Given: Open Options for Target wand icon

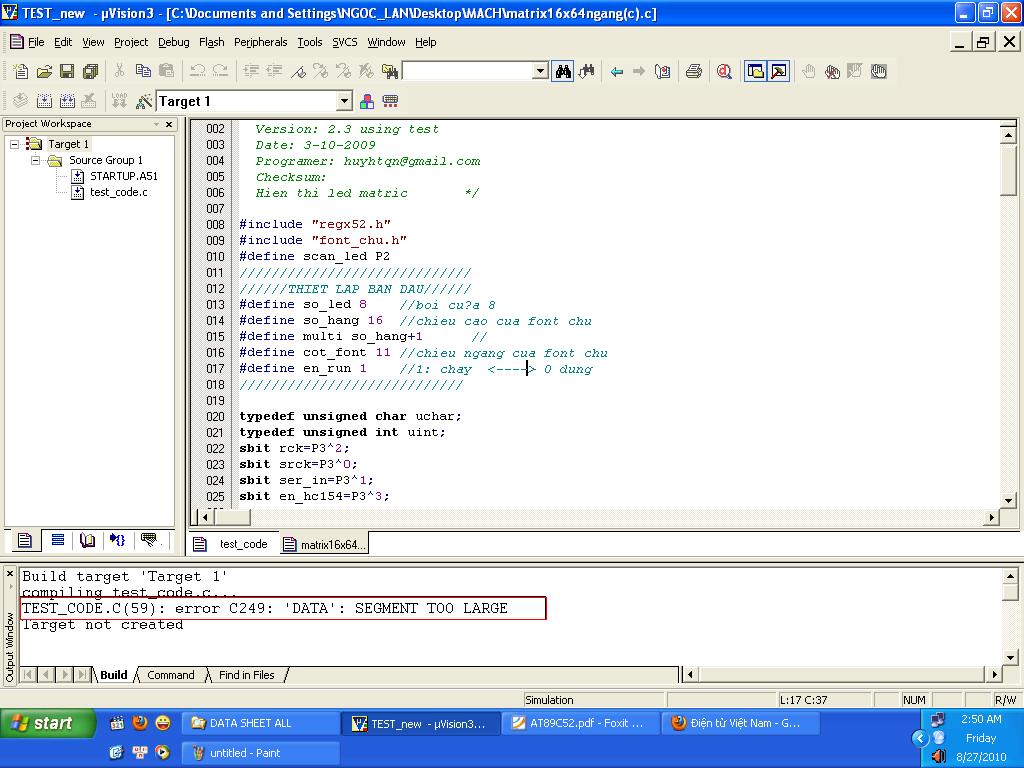Looking at the screenshot, I should click(143, 101).
